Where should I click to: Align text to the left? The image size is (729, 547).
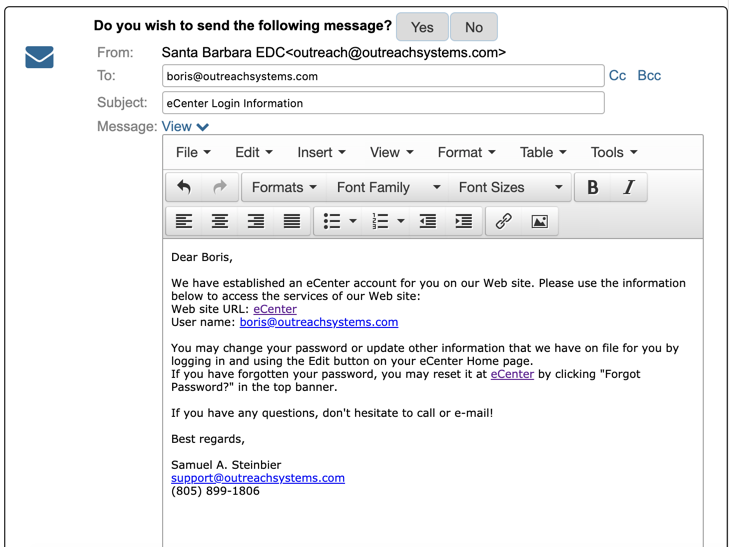(x=184, y=221)
